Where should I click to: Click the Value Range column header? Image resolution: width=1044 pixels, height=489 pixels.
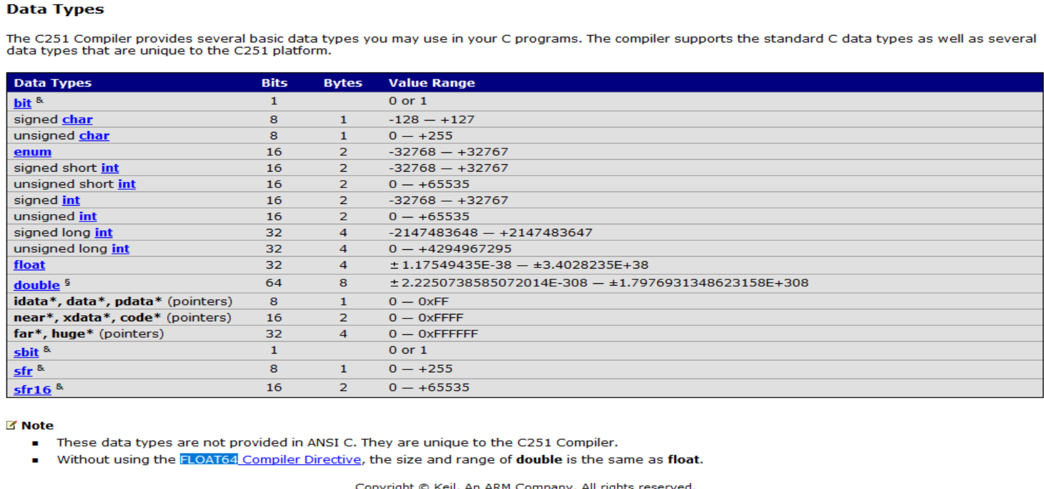tap(431, 83)
